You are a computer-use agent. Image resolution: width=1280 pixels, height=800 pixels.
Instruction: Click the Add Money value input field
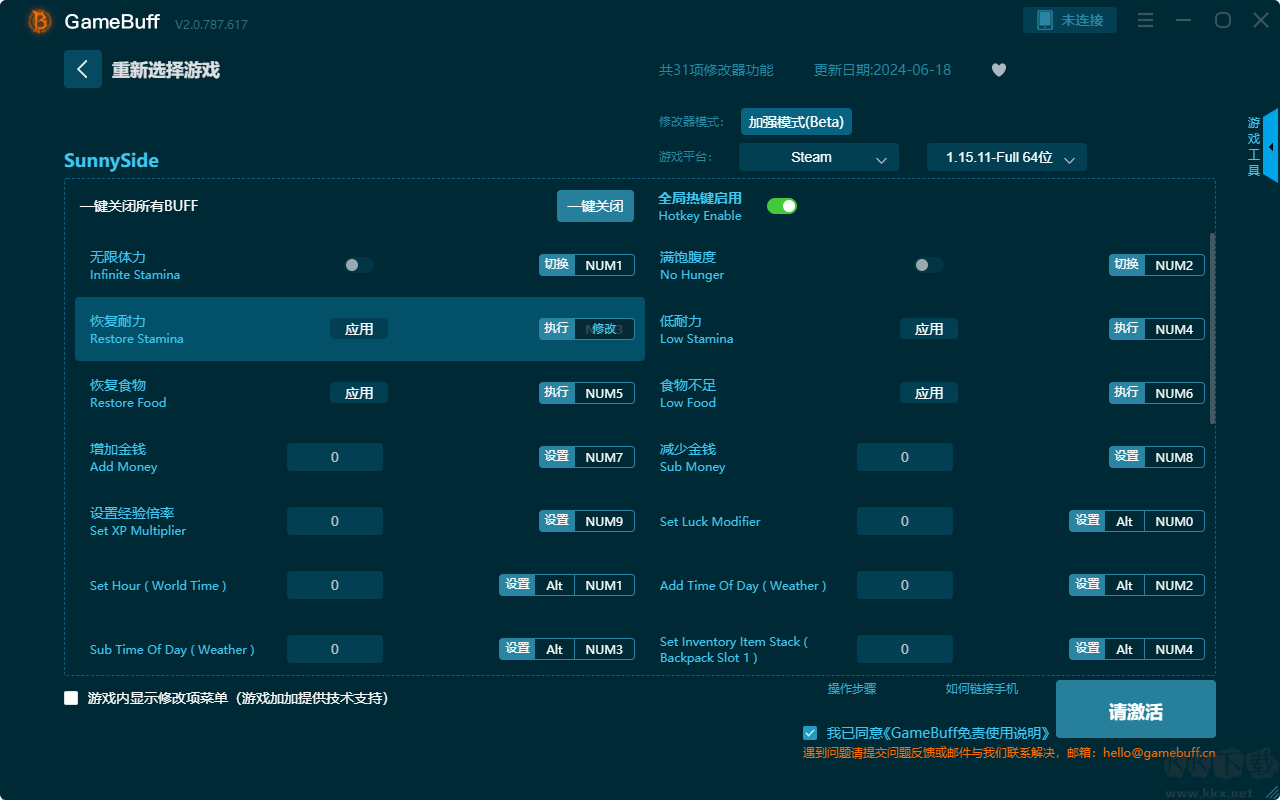click(x=335, y=457)
